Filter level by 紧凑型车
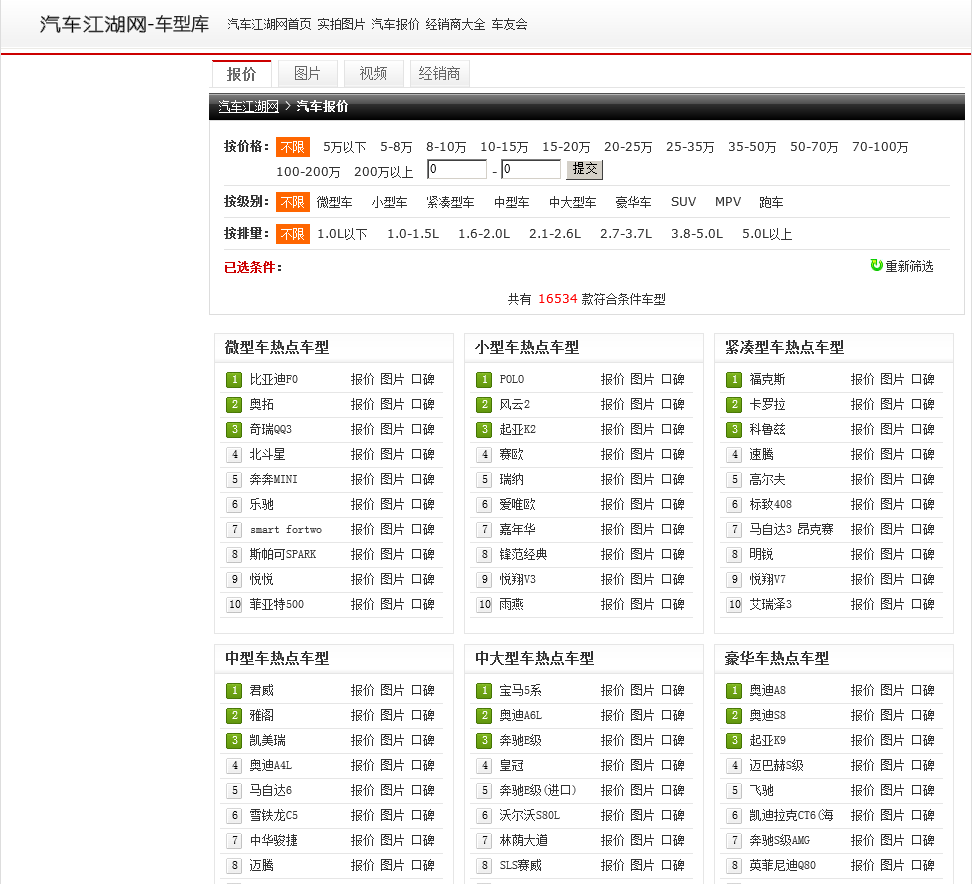This screenshot has width=972, height=884. (x=450, y=202)
